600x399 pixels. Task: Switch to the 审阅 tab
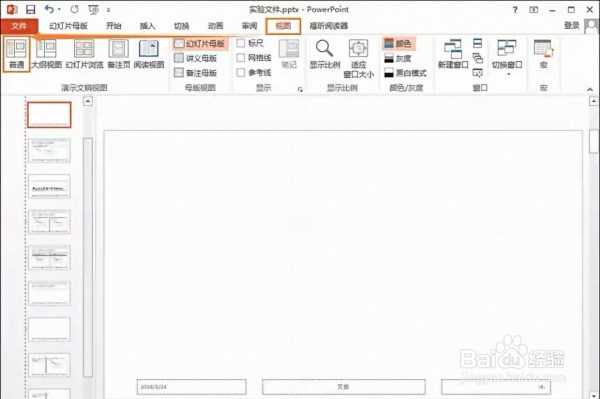point(249,26)
